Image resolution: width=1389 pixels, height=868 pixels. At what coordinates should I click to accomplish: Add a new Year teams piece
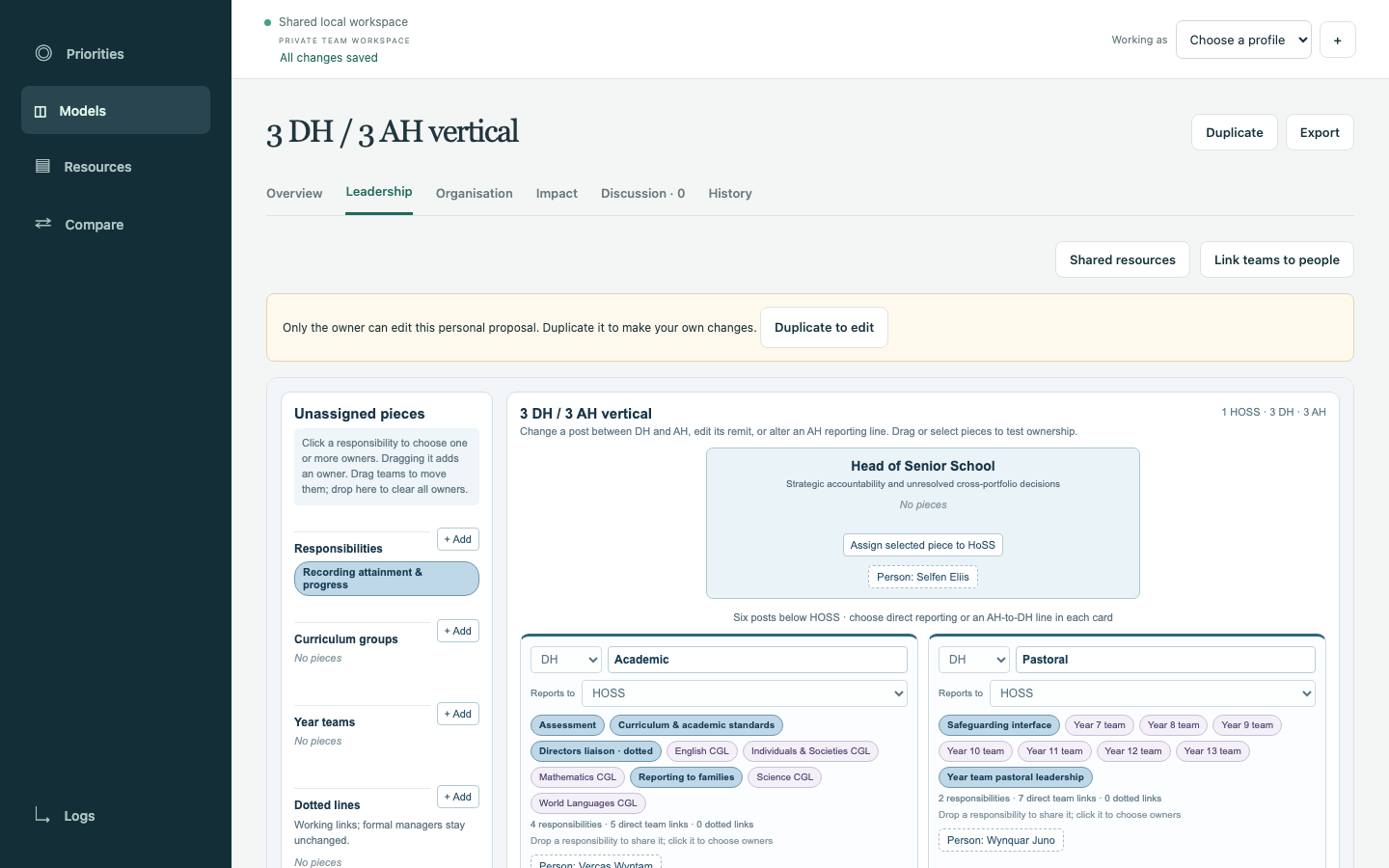pyautogui.click(x=458, y=714)
